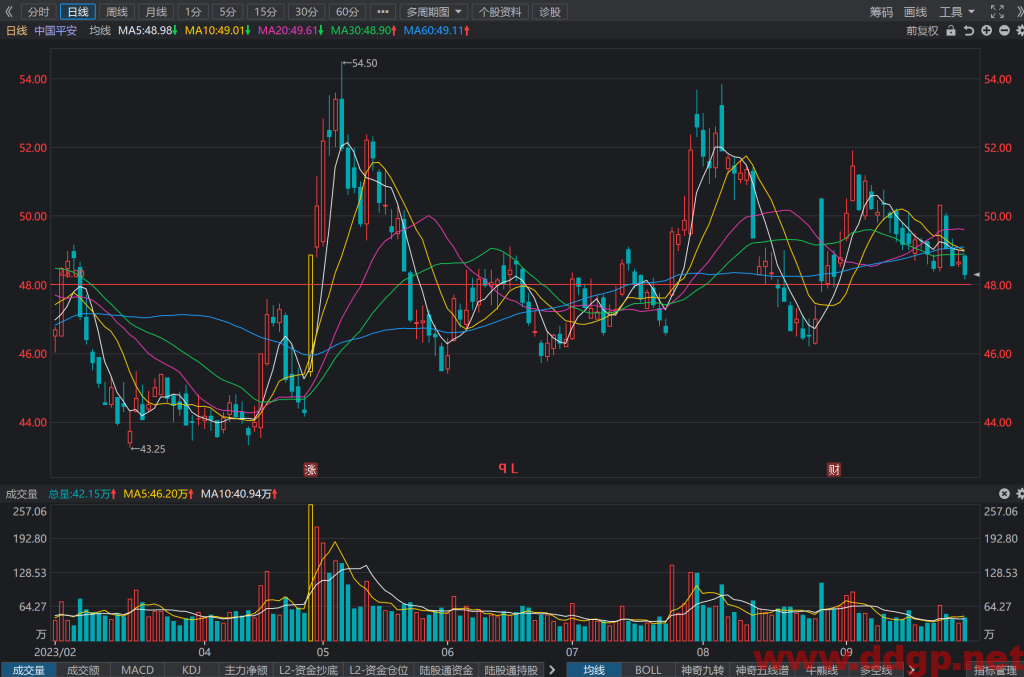The height and width of the screenshot is (677, 1024).
Task: Toggle the chart lock icon
Action: (x=951, y=31)
